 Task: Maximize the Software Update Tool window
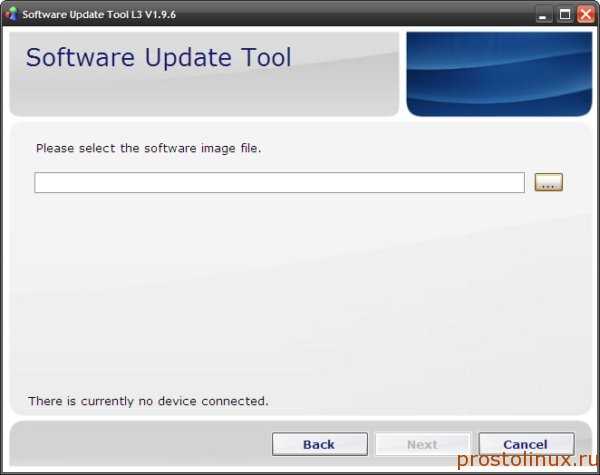565,15
